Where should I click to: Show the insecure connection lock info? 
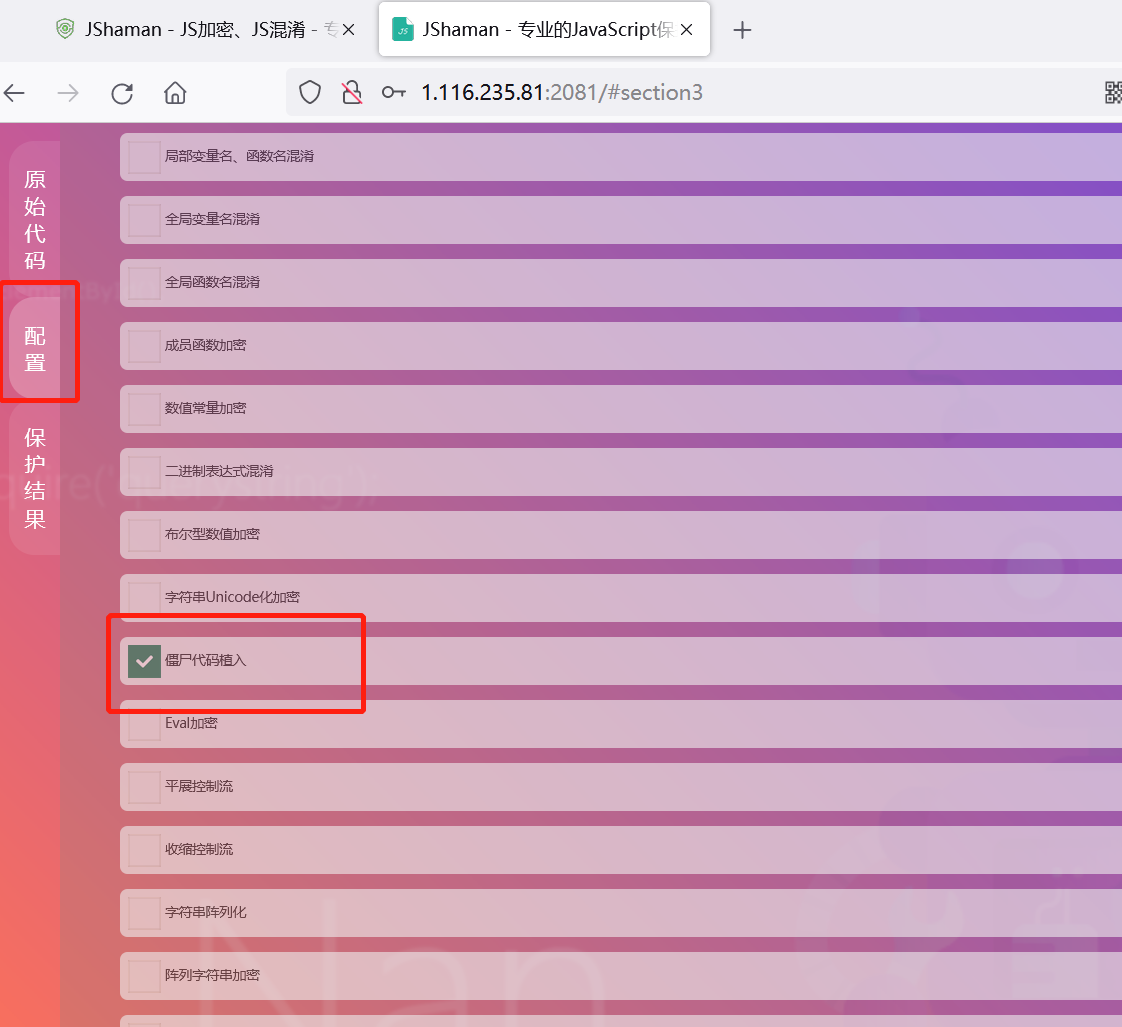pyautogui.click(x=351, y=93)
